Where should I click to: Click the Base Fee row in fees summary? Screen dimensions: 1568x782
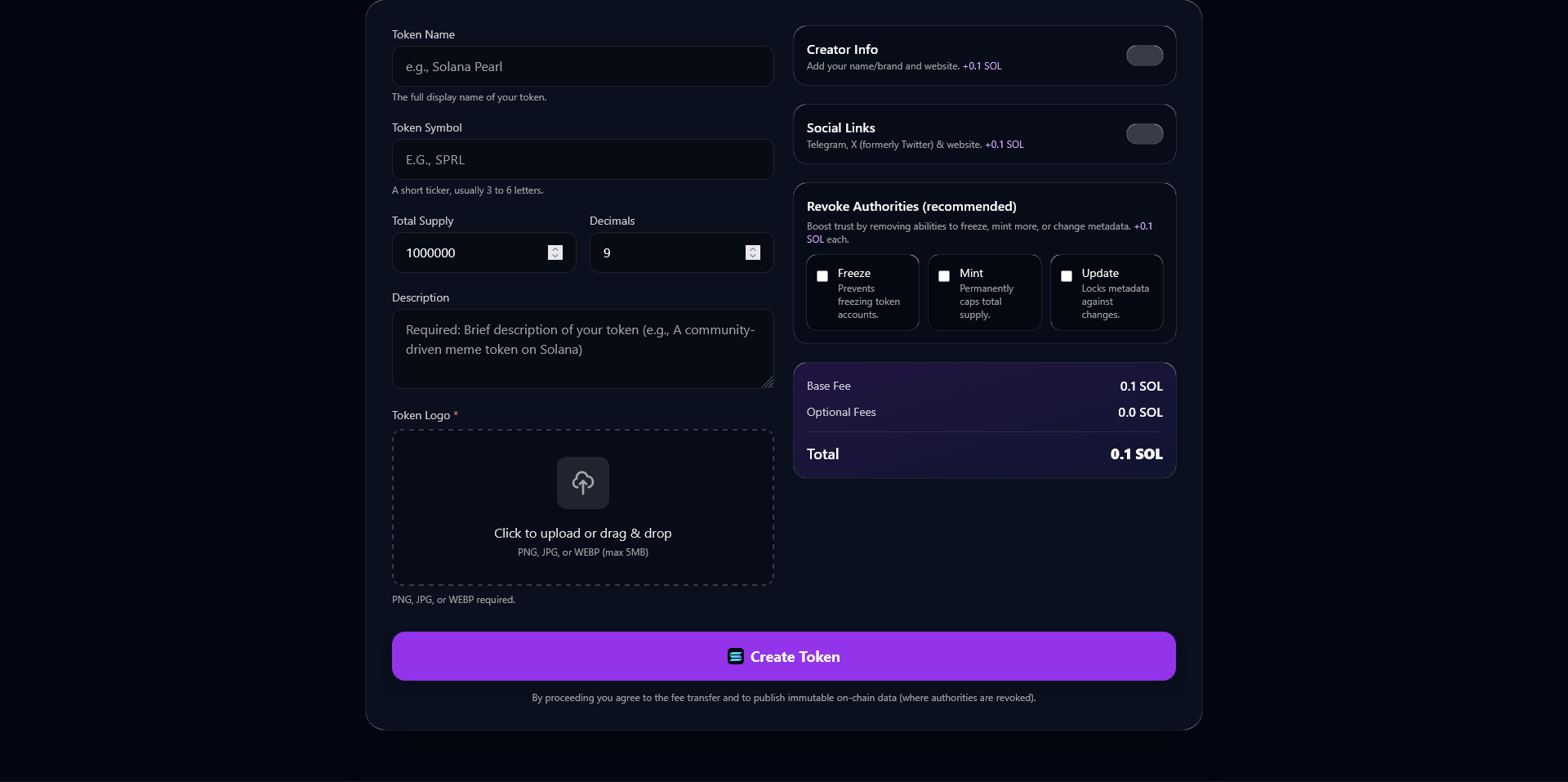point(984,386)
